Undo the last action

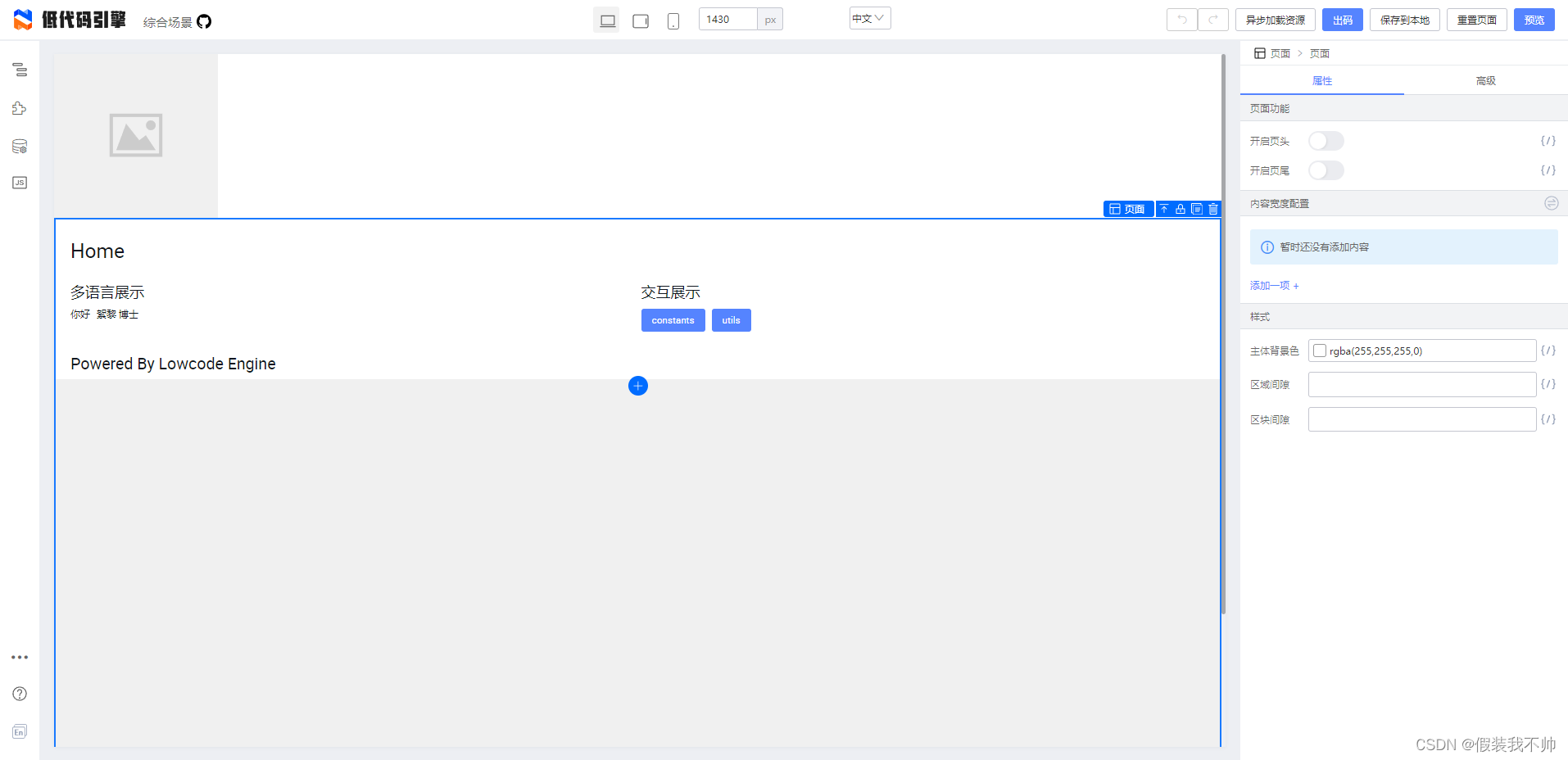point(1182,20)
